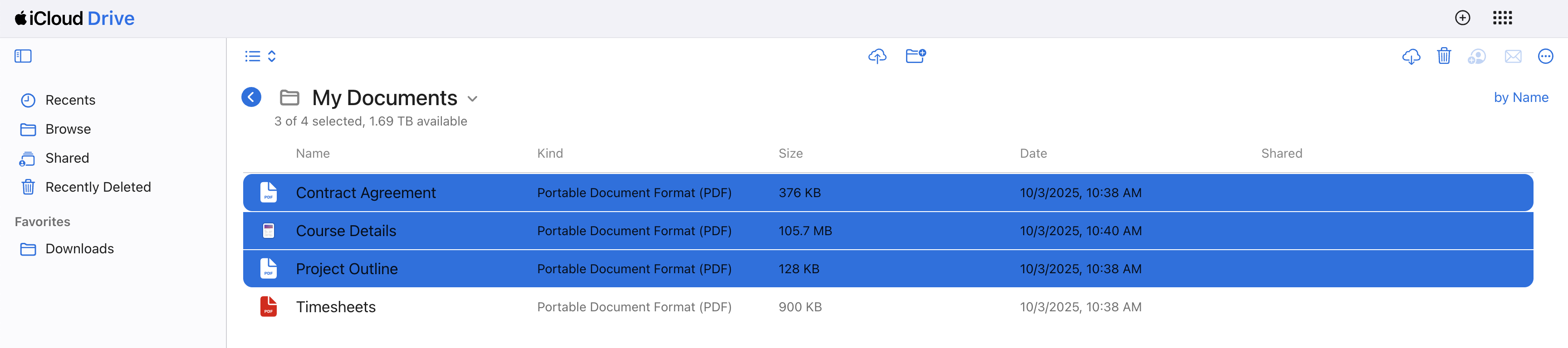Screen dimensions: 1568x348
Task: Create a new folder using toolbar icon
Action: coord(915,57)
